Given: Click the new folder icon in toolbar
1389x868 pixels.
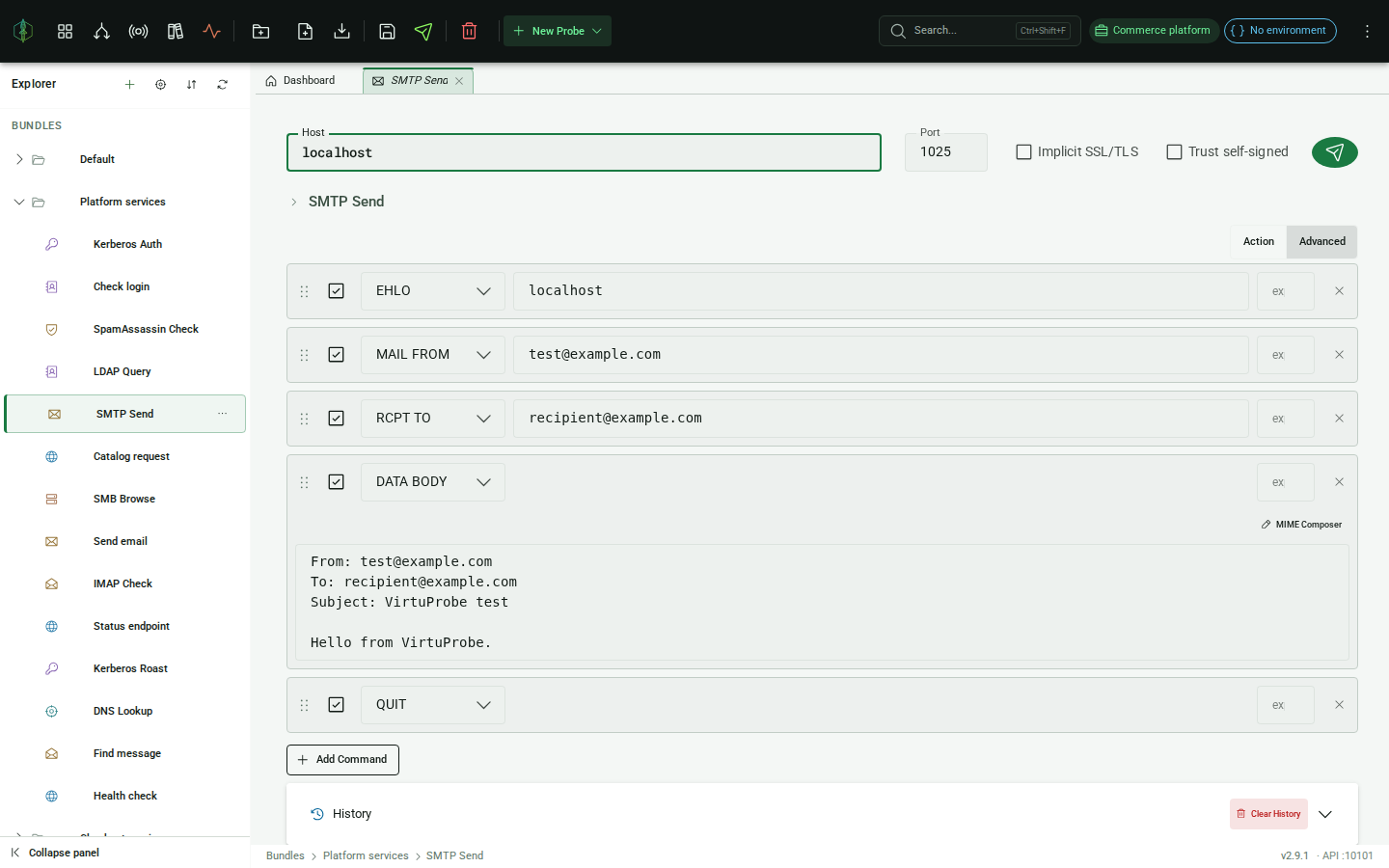Looking at the screenshot, I should coord(260,31).
